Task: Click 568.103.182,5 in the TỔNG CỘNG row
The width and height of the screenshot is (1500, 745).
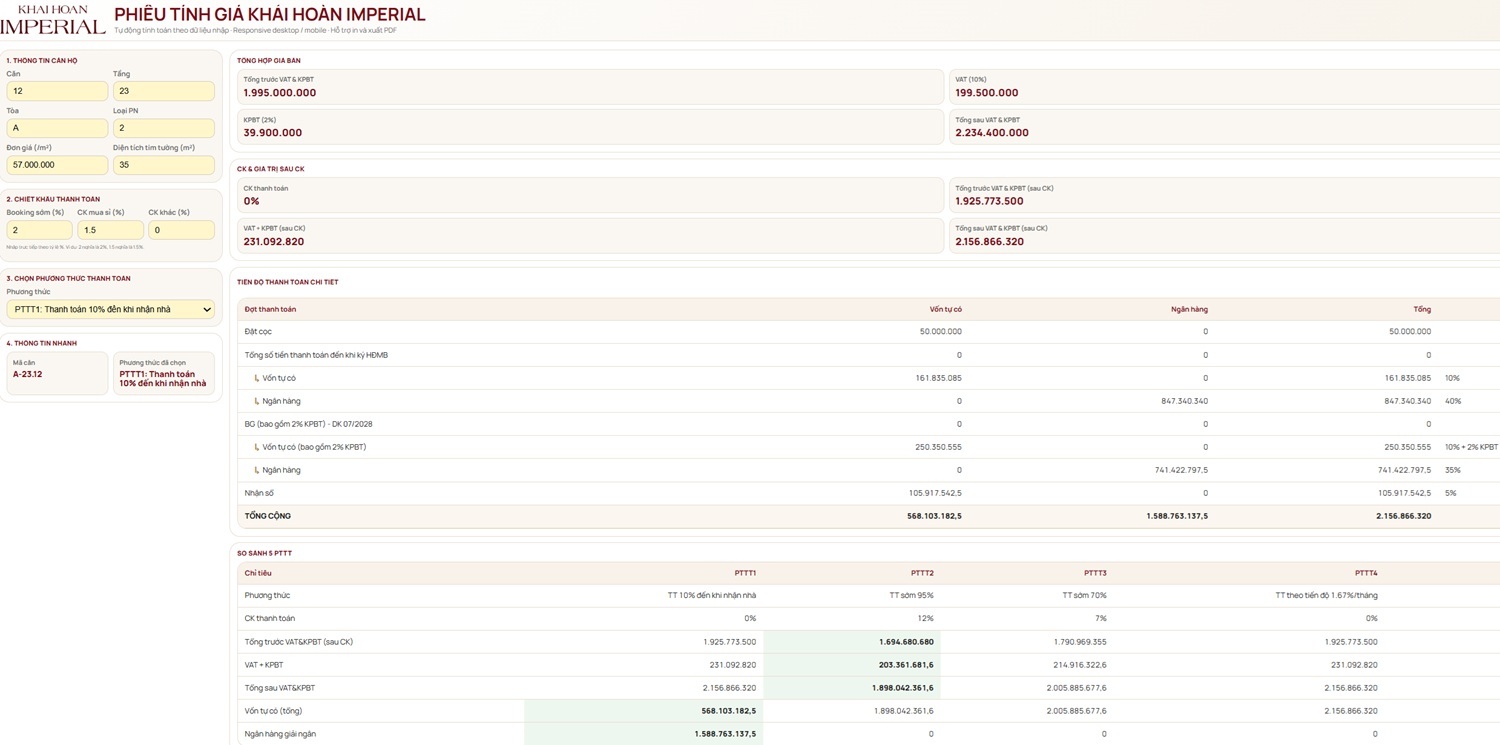Action: point(934,516)
